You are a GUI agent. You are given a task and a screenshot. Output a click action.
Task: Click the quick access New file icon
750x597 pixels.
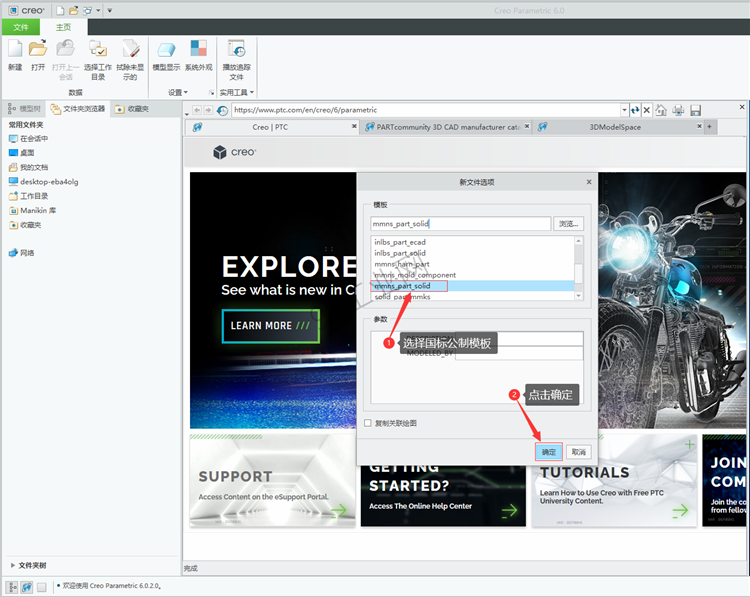[60, 11]
